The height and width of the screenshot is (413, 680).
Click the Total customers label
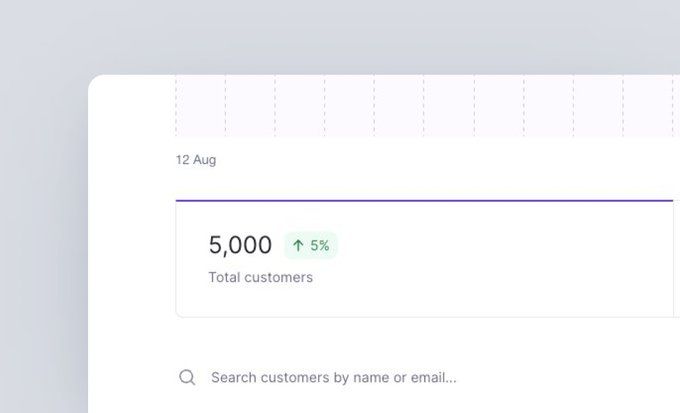(x=260, y=277)
